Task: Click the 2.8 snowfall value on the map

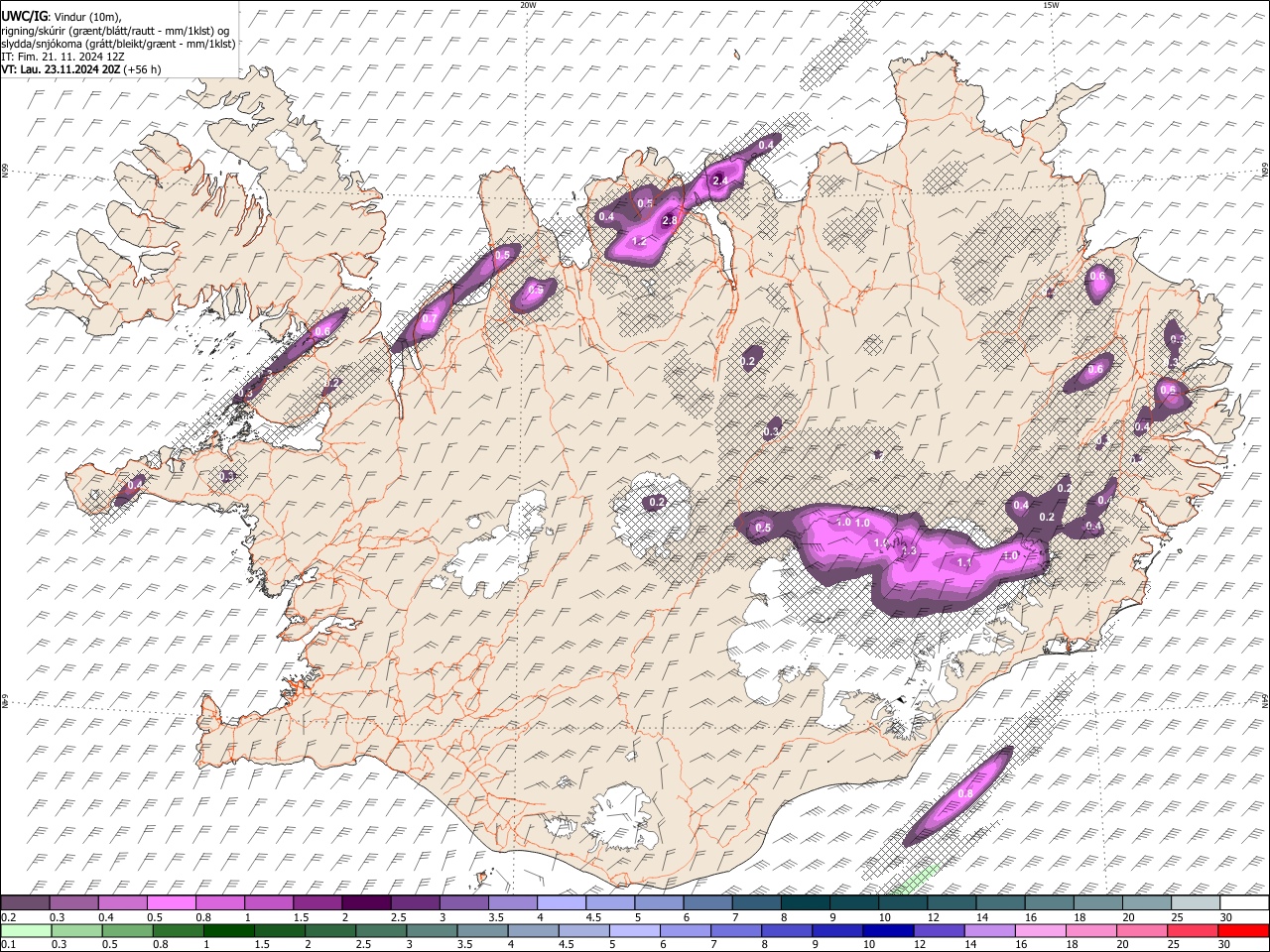Action: click(x=670, y=220)
